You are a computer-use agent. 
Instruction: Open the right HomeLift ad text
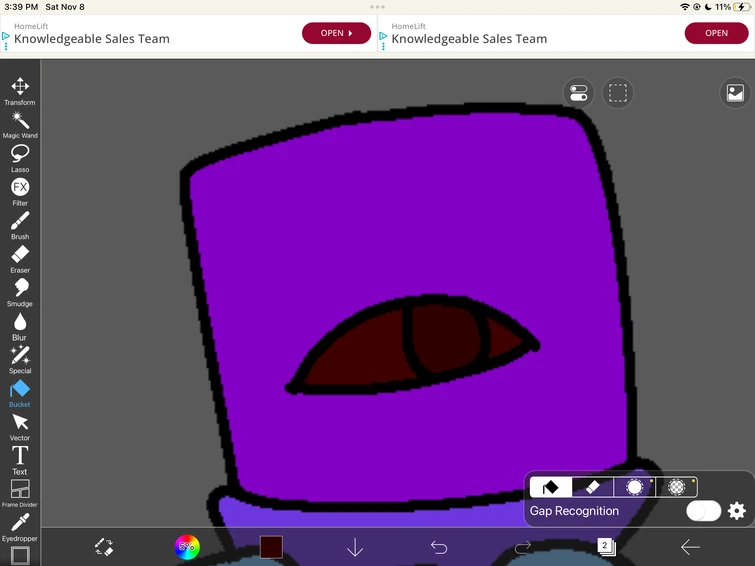469,34
